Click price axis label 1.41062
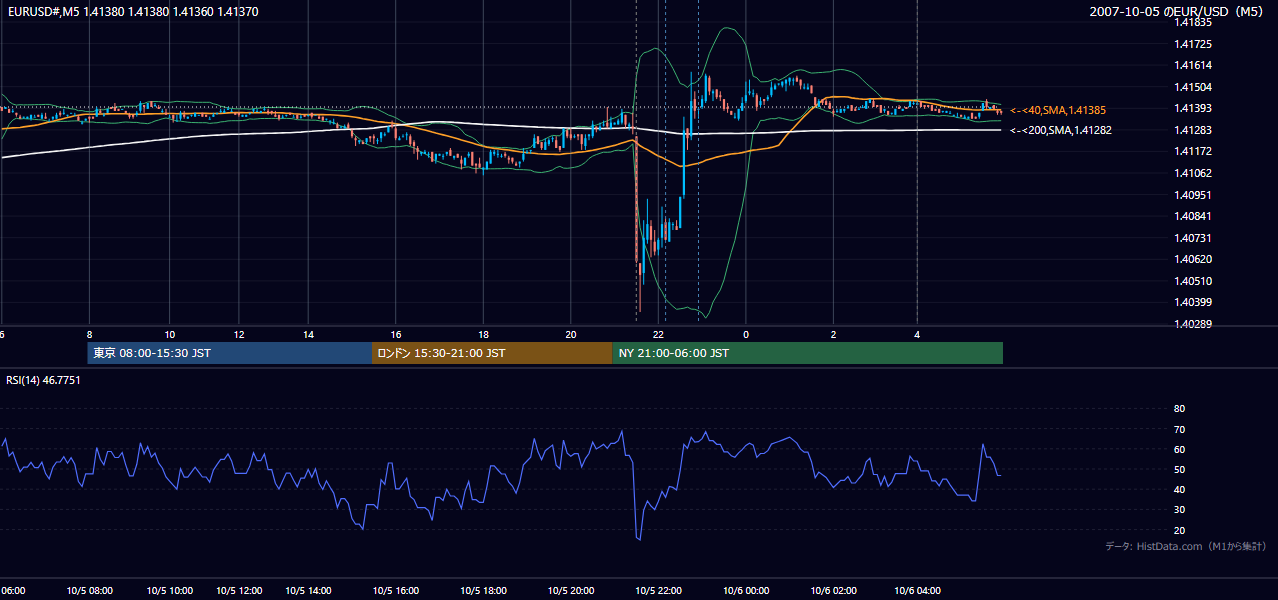Image resolution: width=1278 pixels, height=600 pixels. pos(1192,173)
